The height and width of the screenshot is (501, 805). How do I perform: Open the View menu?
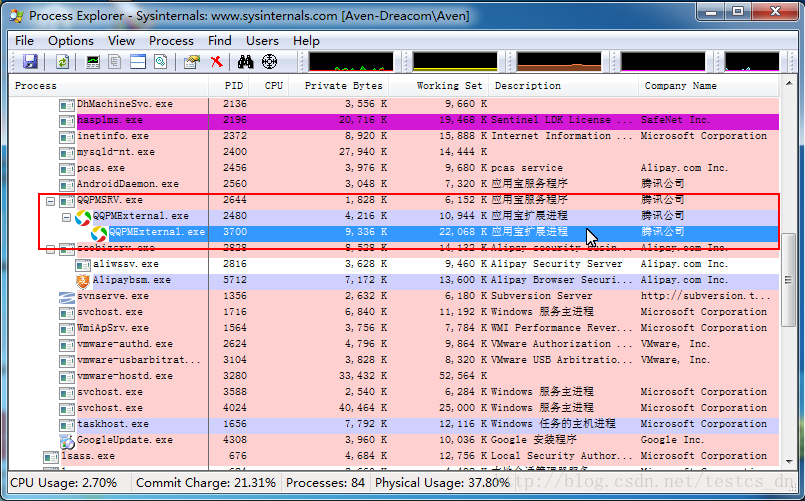pos(122,41)
